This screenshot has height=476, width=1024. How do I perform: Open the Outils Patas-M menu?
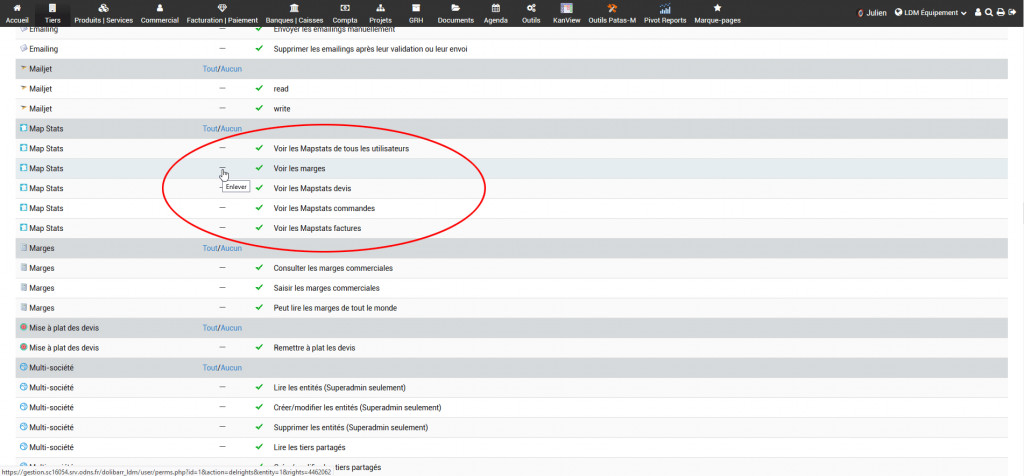(x=612, y=13)
